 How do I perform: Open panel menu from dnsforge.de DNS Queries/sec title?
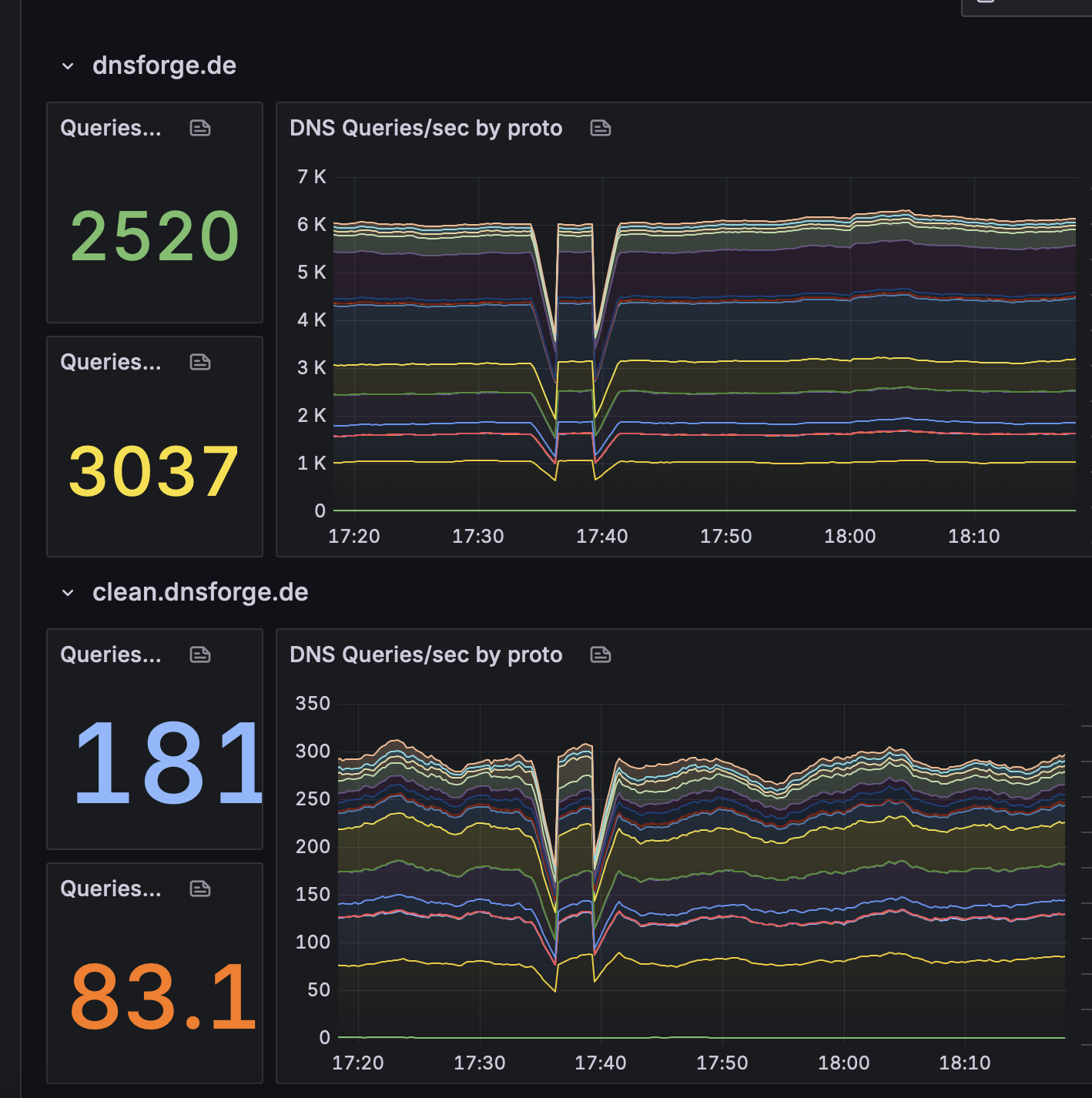tap(426, 128)
